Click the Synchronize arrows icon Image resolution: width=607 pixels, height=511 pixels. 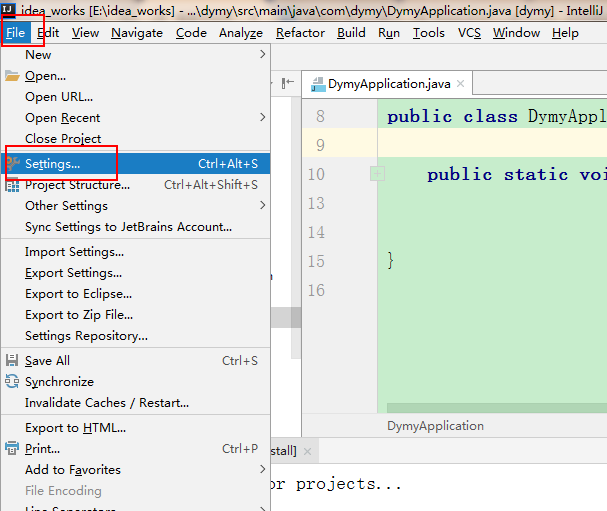pyautogui.click(x=12, y=381)
